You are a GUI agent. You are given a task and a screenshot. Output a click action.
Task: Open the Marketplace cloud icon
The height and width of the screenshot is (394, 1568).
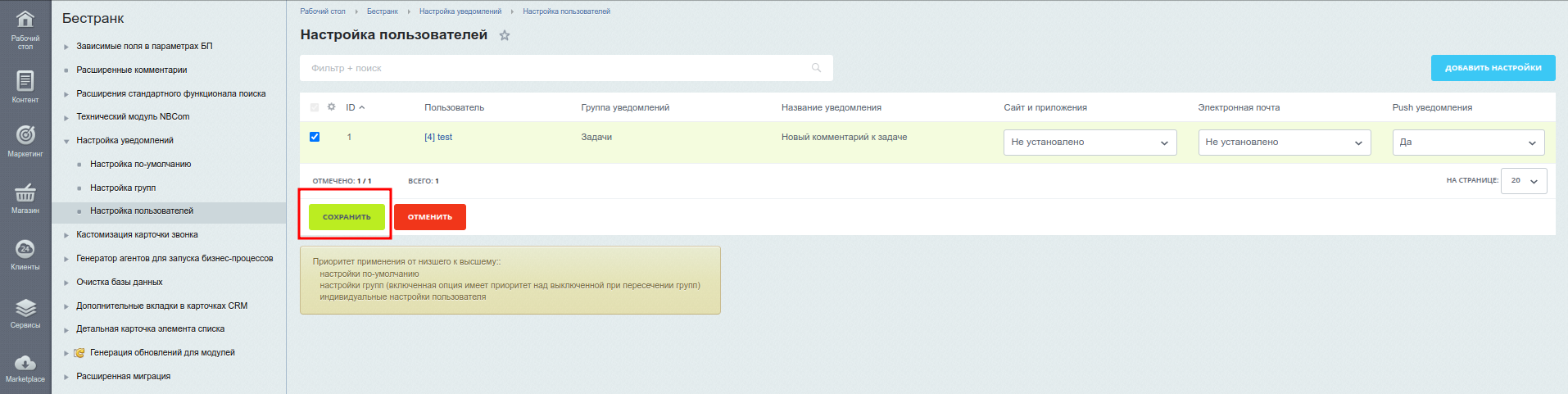click(x=25, y=363)
